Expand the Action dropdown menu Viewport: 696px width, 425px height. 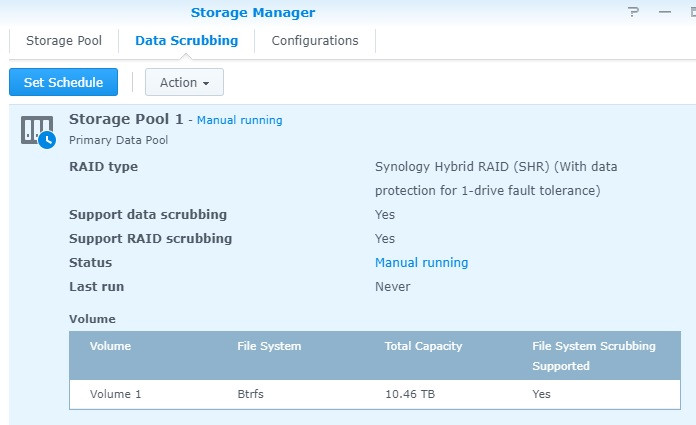184,82
